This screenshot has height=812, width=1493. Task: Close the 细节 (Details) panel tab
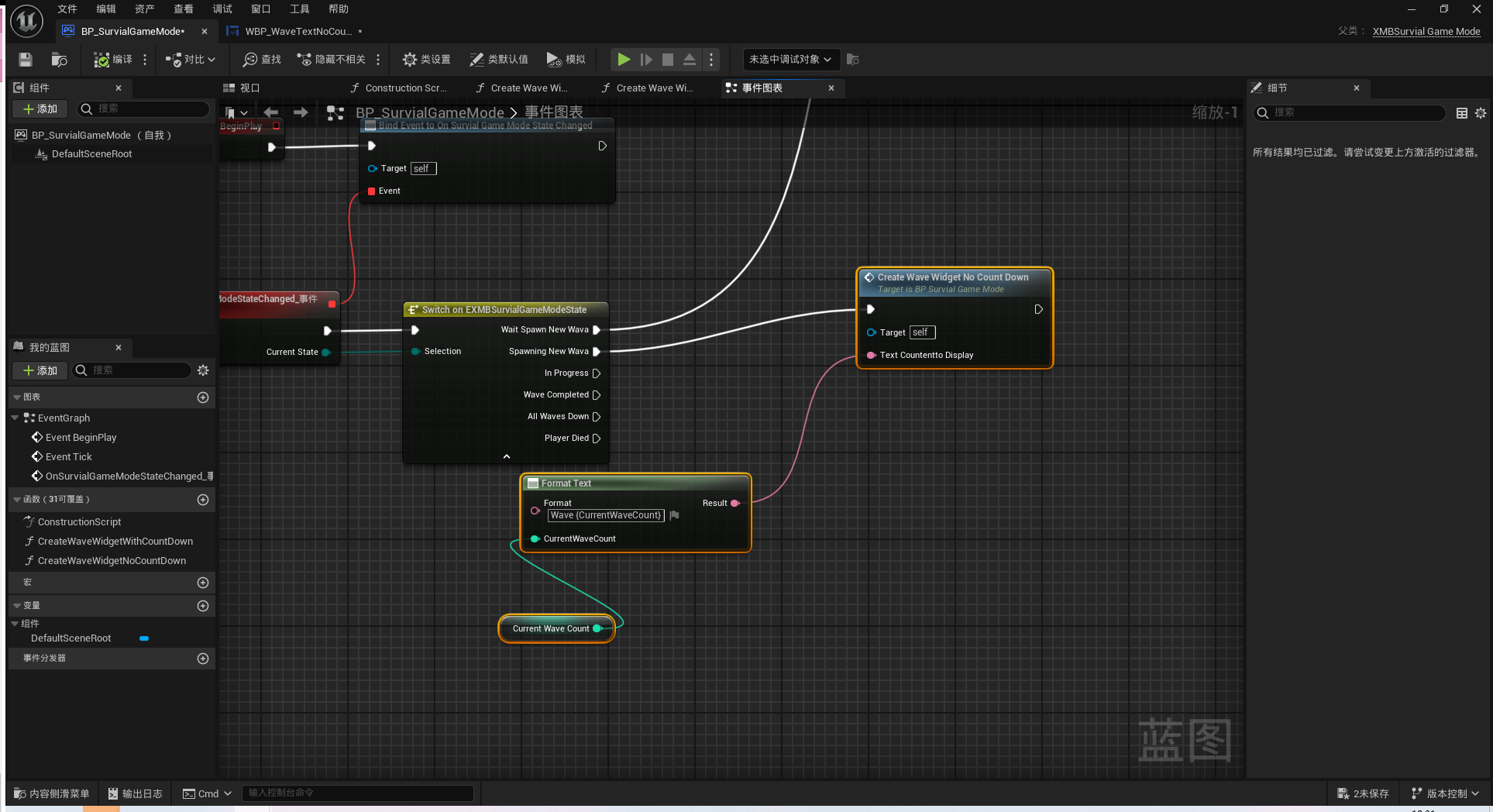1357,88
